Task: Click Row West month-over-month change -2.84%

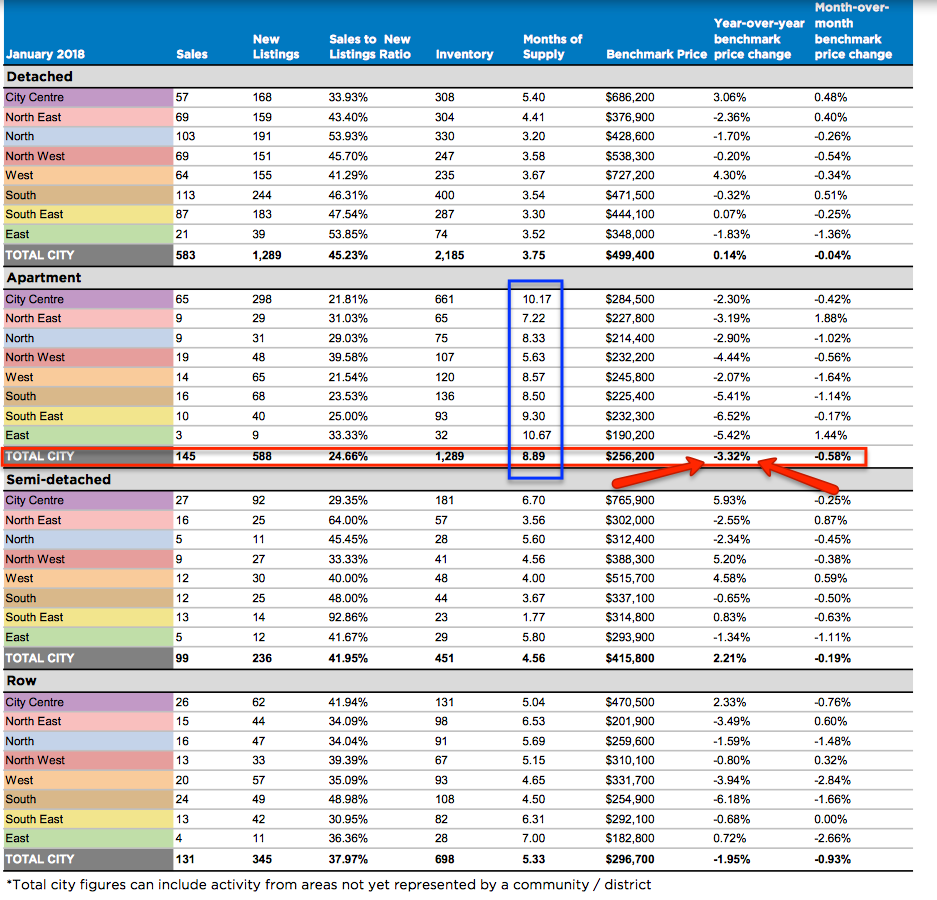Action: pyautogui.click(x=832, y=780)
